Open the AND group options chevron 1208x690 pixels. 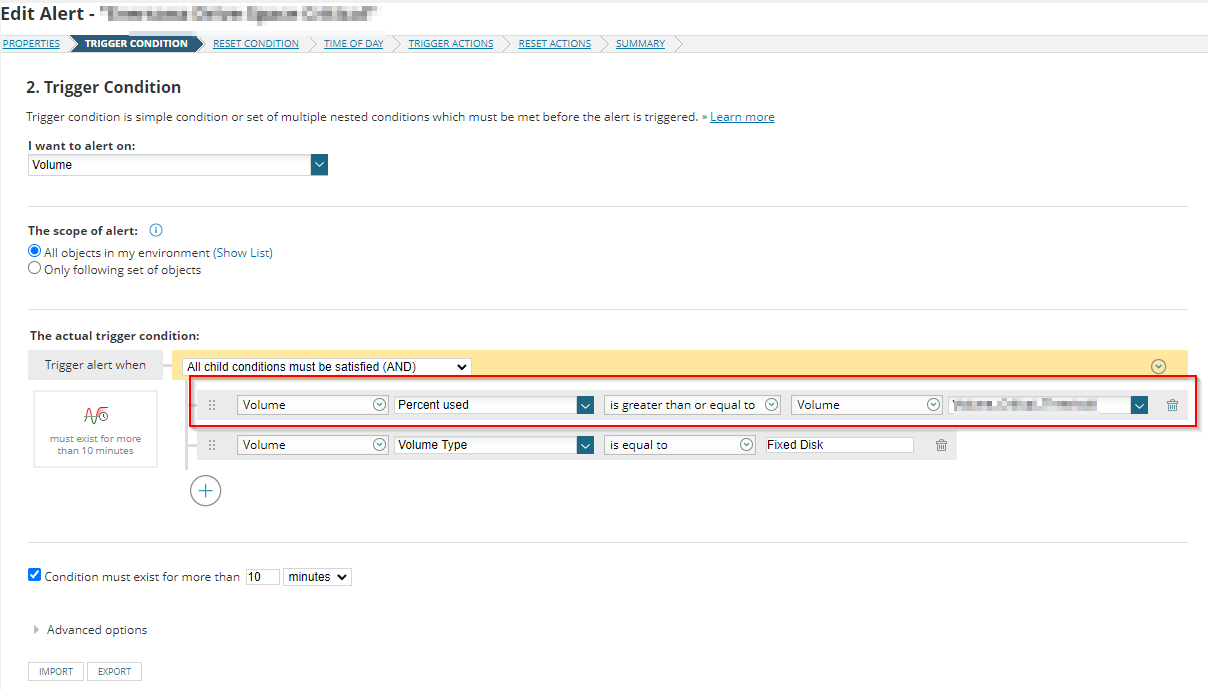tap(1159, 367)
